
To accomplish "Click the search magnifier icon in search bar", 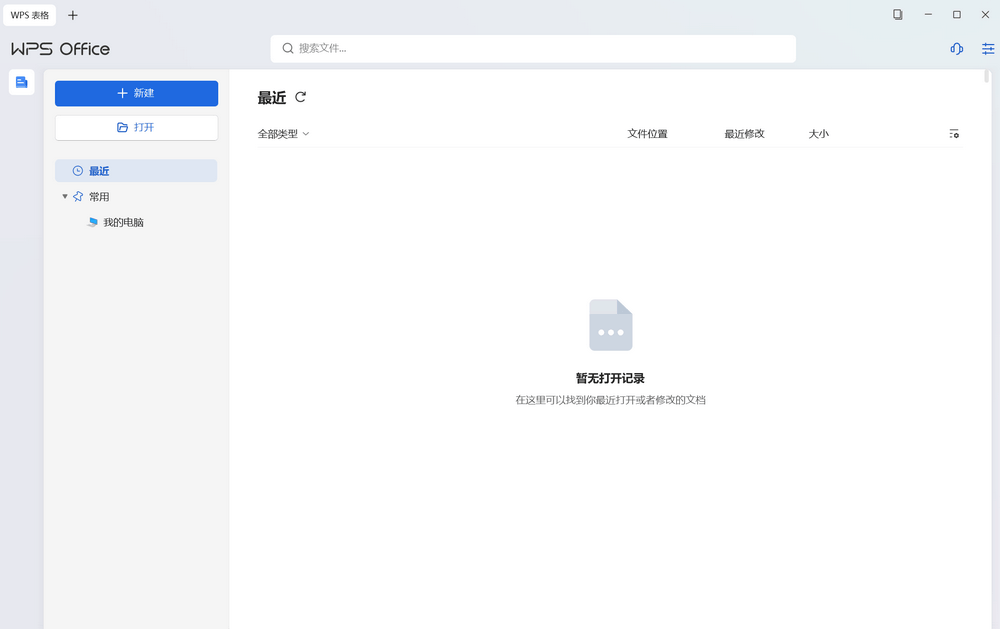I will coord(288,48).
